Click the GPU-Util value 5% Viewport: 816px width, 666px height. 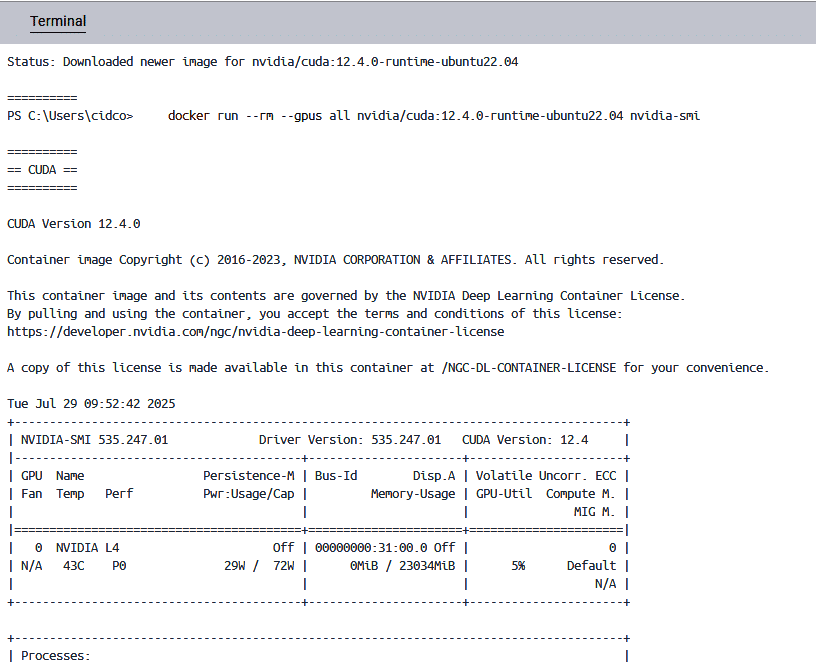coord(517,565)
